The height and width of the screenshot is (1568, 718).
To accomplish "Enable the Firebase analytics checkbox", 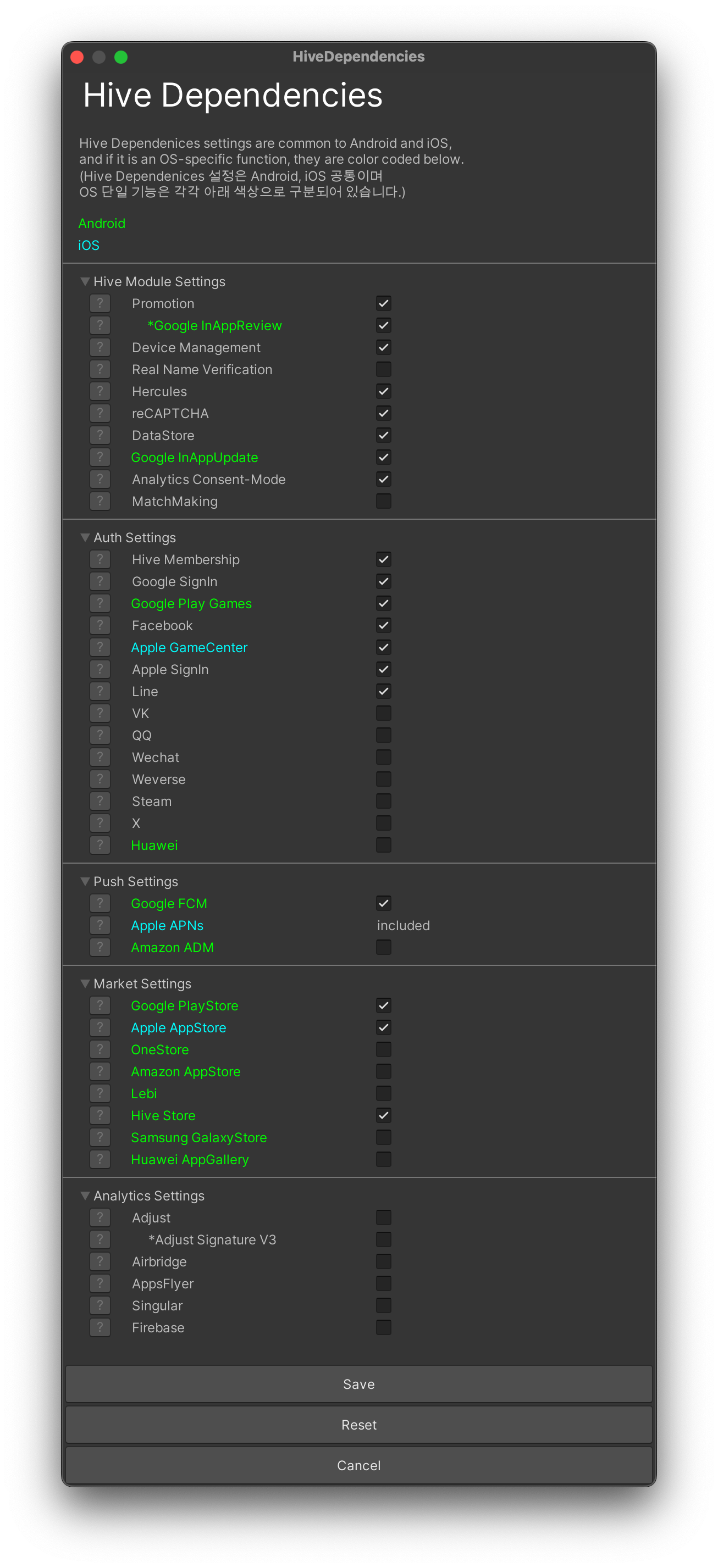I will click(384, 1327).
